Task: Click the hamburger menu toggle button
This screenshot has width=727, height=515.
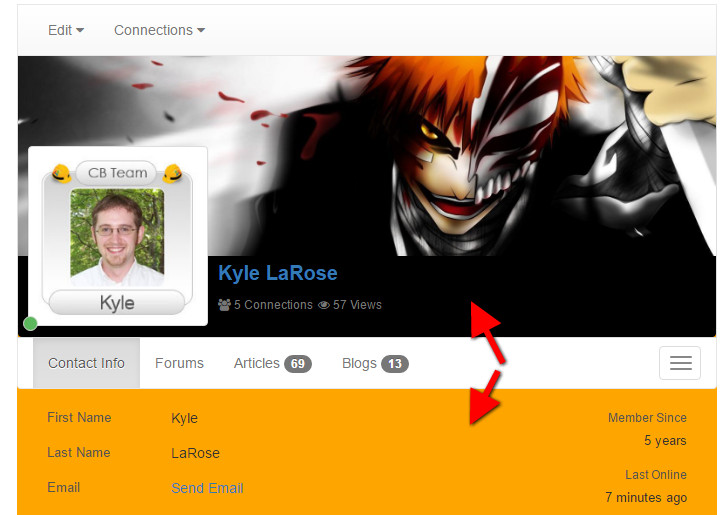Action: [680, 363]
